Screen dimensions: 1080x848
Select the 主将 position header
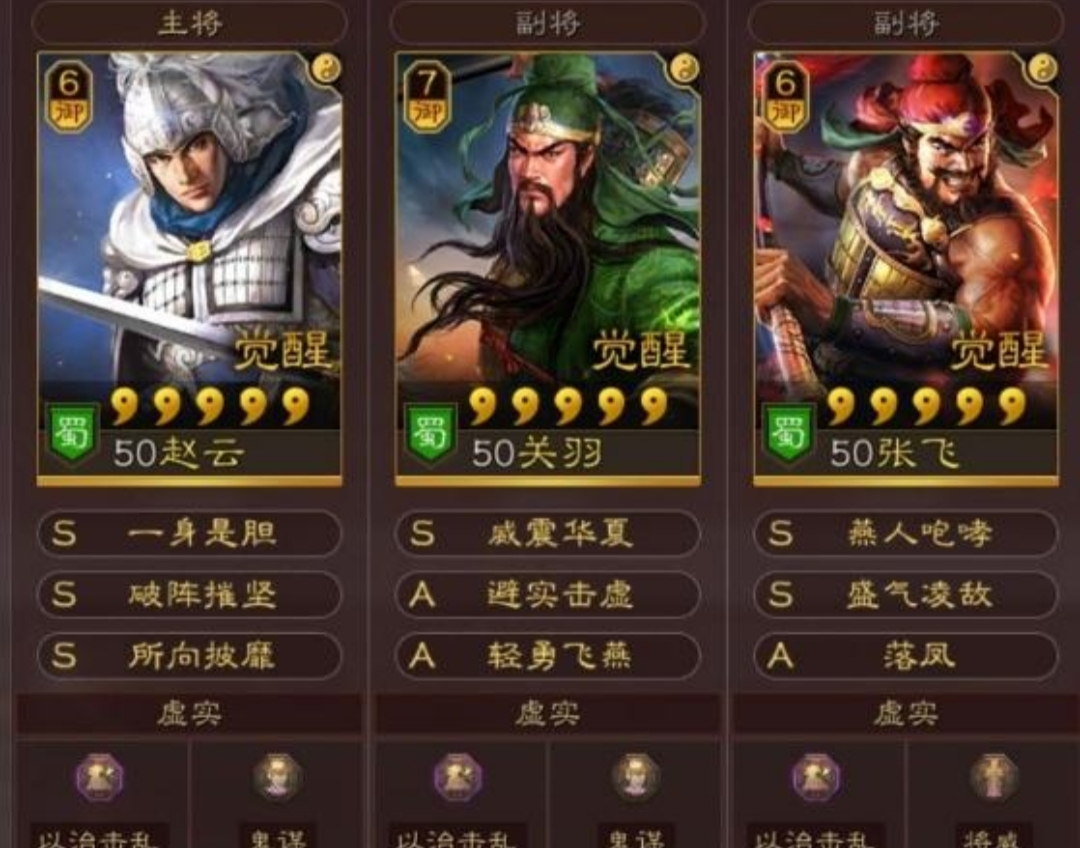[x=189, y=23]
